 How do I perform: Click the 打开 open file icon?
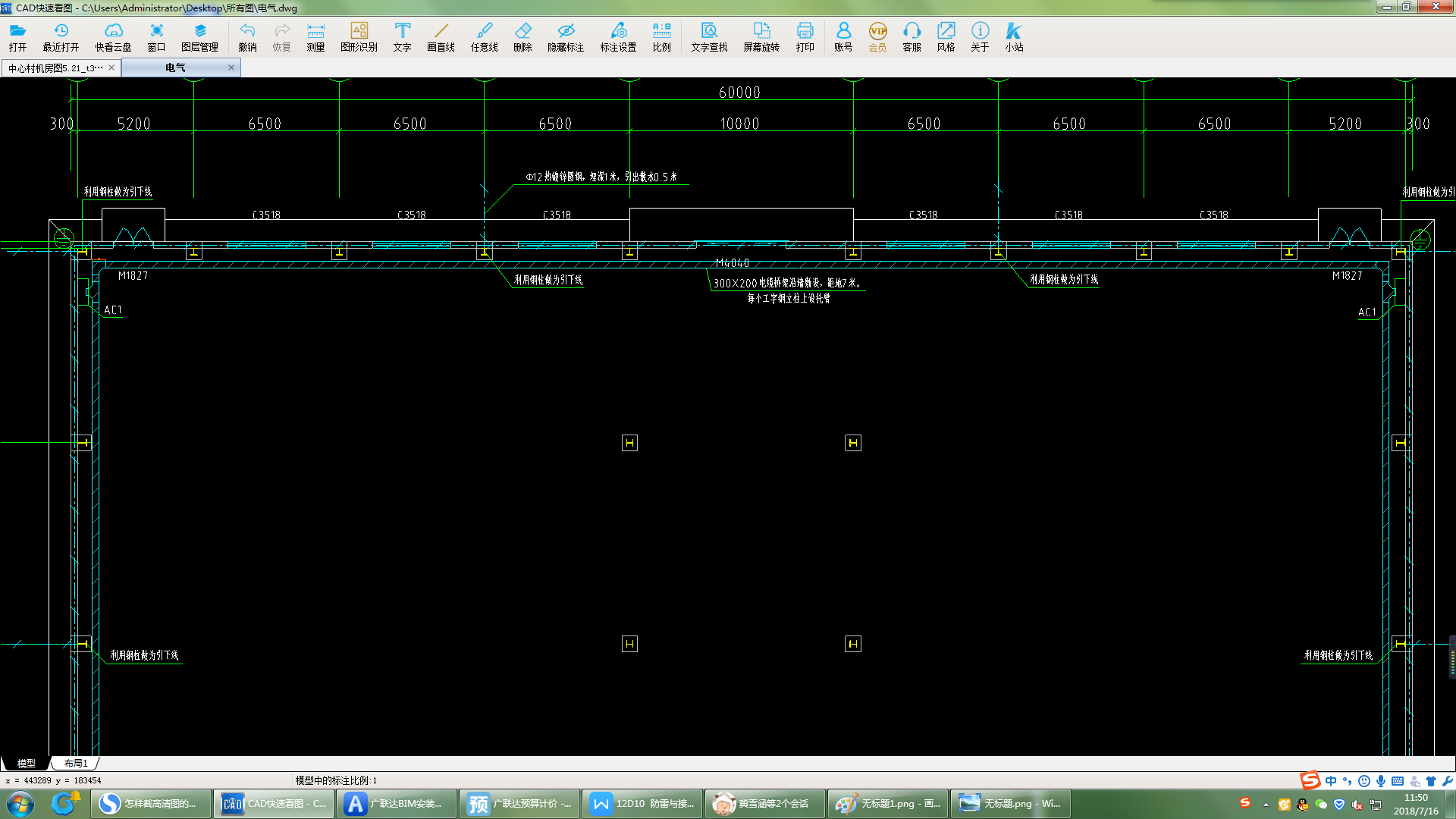(17, 36)
